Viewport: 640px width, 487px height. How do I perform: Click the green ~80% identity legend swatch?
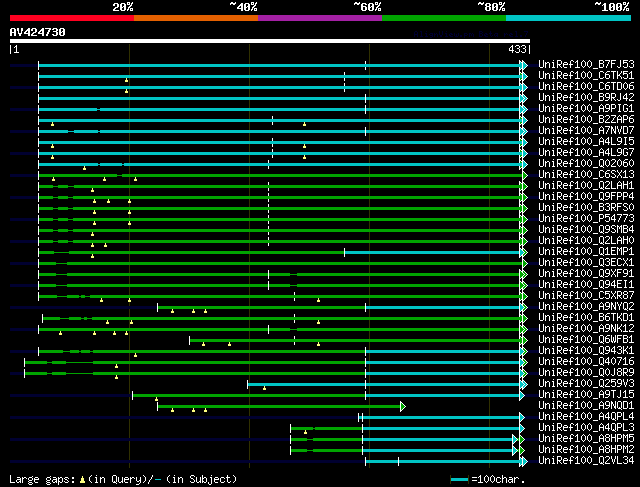click(444, 18)
